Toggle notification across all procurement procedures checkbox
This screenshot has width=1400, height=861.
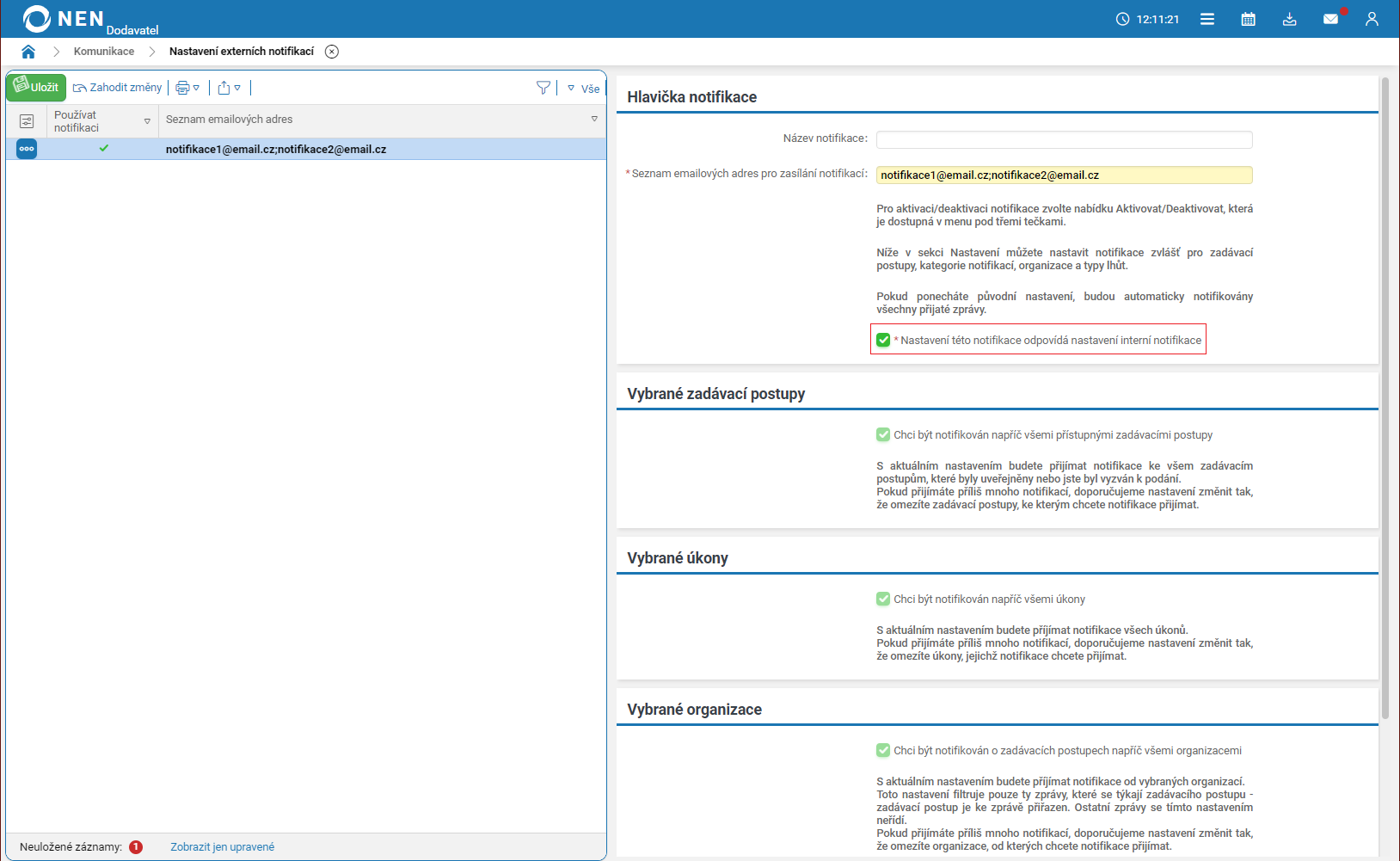[883, 434]
